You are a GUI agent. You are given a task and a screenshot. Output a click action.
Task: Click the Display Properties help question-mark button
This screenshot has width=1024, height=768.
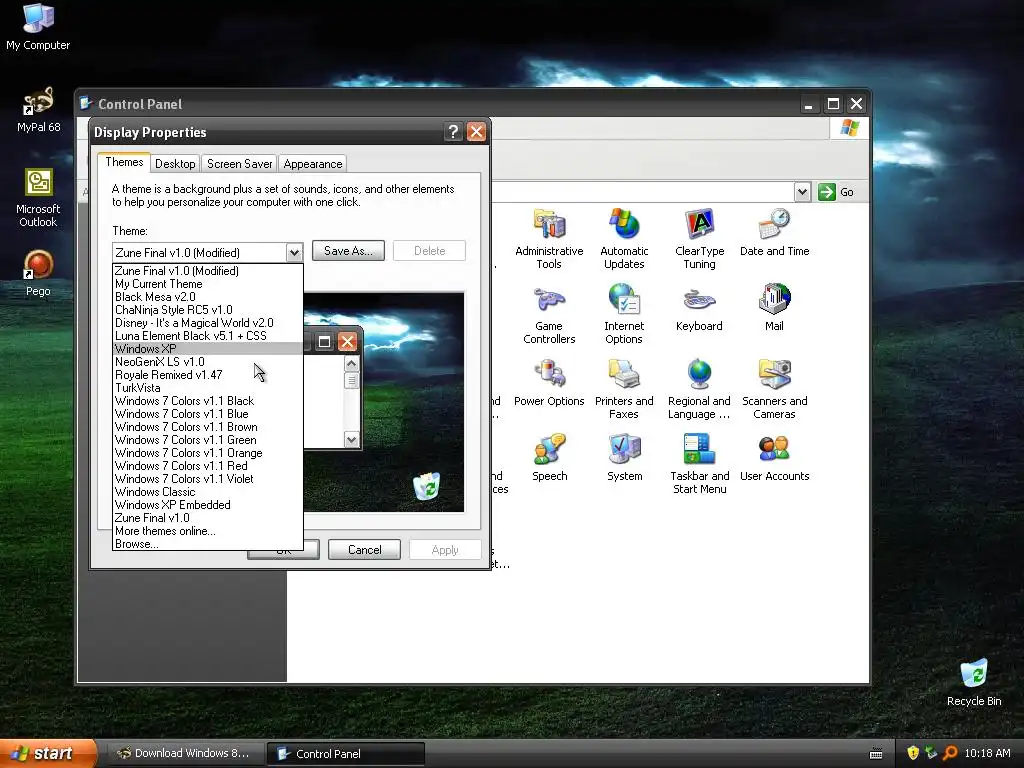point(453,131)
